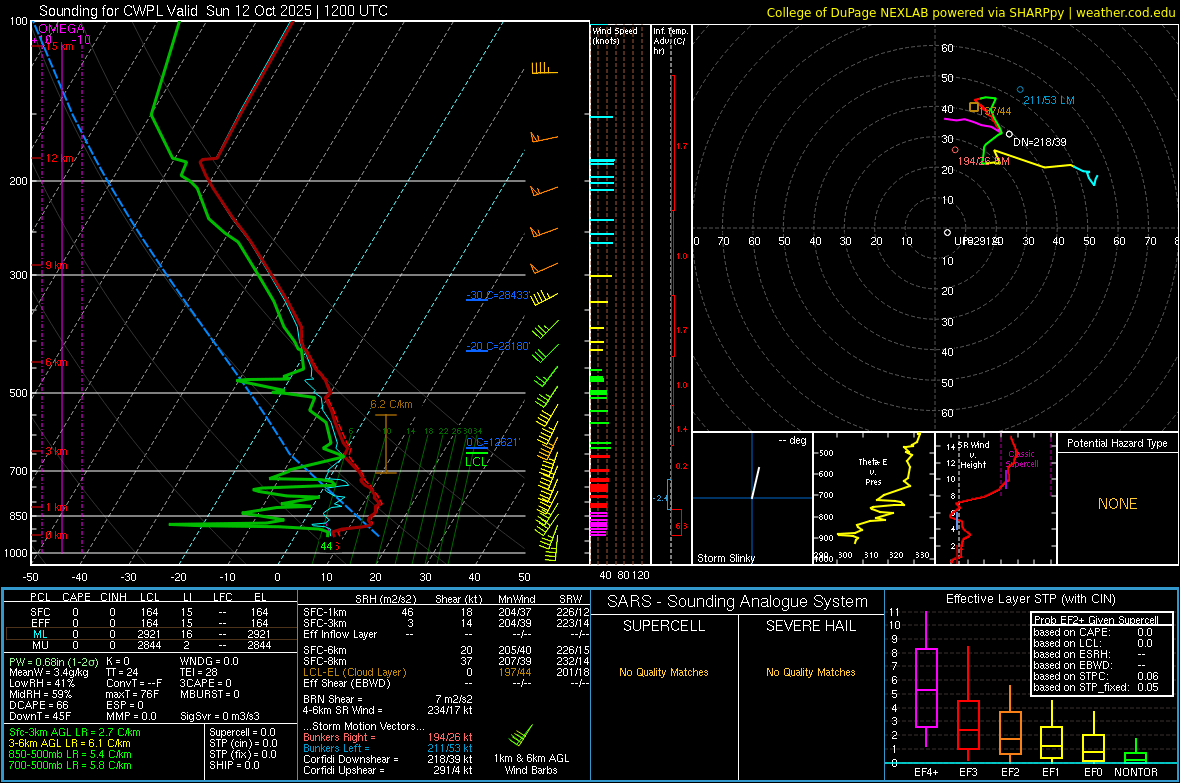This screenshot has width=1180, height=783.
Task: Click the STP (cin) = 0.0 value
Action: point(243,743)
